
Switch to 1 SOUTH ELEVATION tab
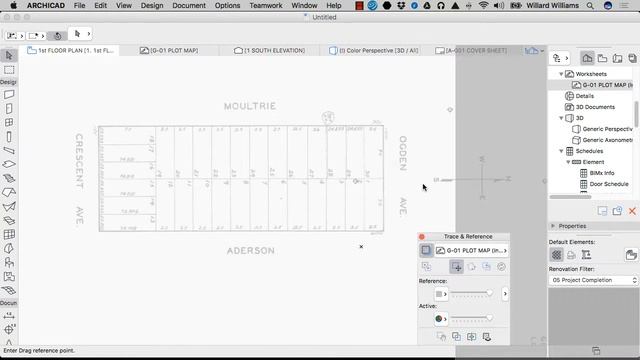pyautogui.click(x=269, y=50)
